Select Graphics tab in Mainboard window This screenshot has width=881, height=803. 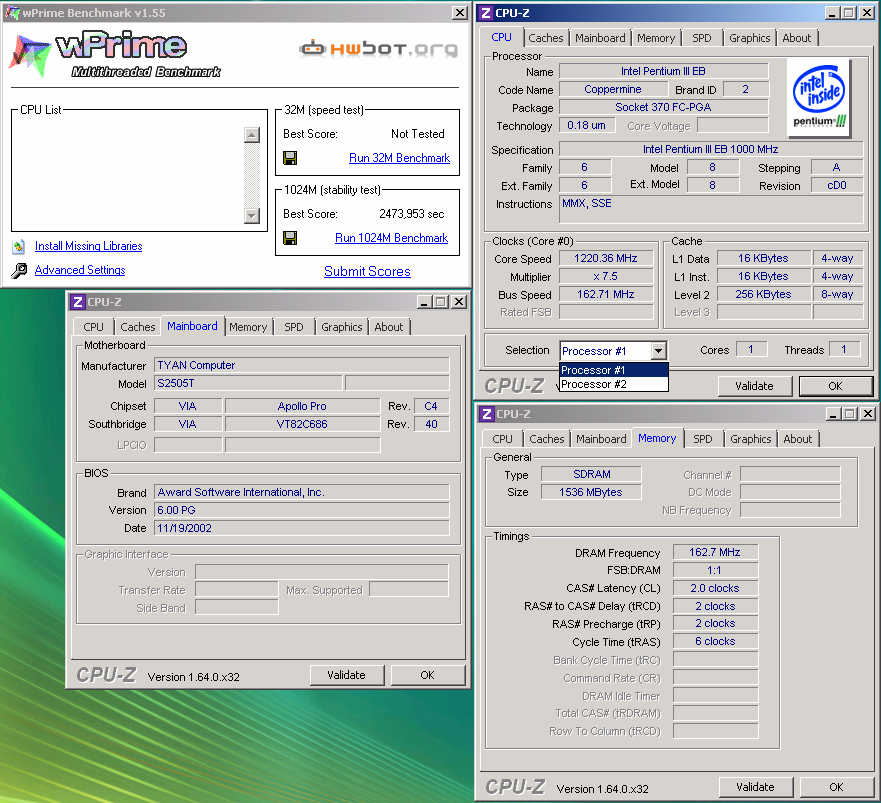(x=342, y=327)
